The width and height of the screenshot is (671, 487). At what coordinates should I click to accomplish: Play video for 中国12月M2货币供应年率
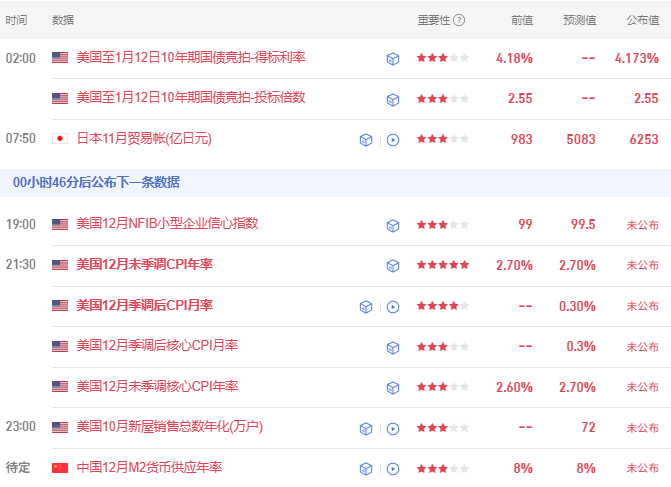(x=393, y=468)
